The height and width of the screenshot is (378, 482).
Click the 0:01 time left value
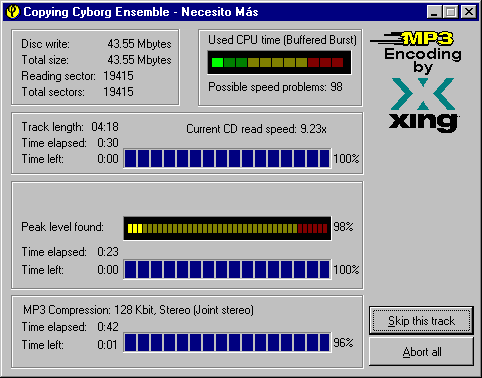[107, 345]
